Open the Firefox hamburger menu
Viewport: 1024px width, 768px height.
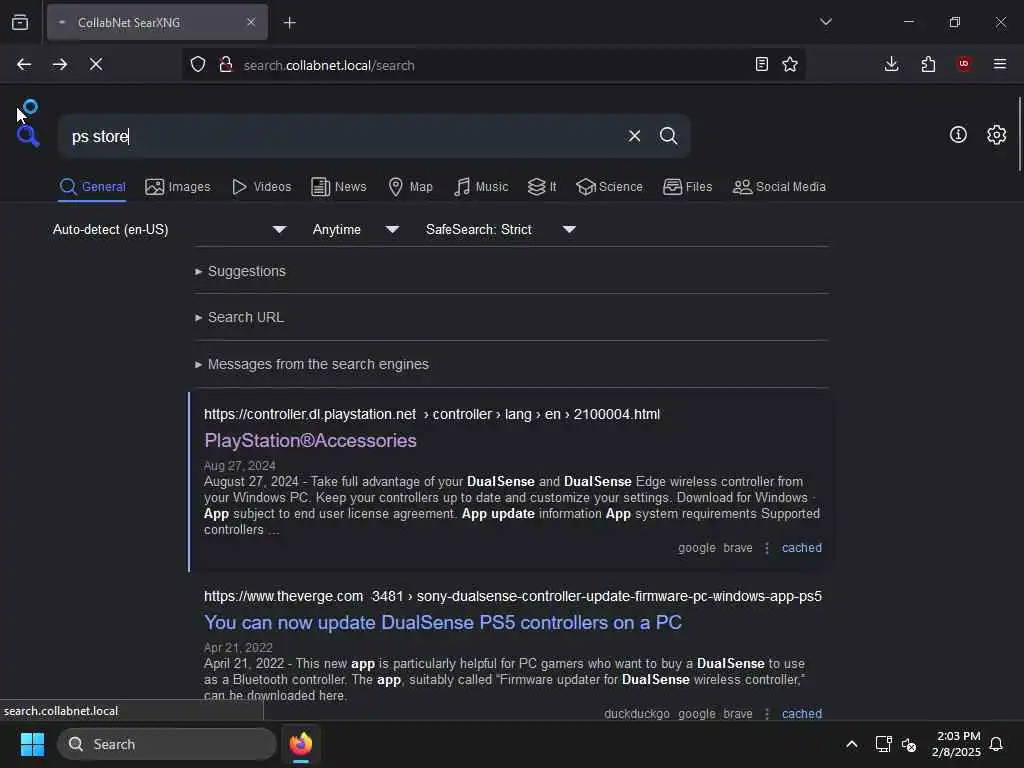pos(1000,64)
